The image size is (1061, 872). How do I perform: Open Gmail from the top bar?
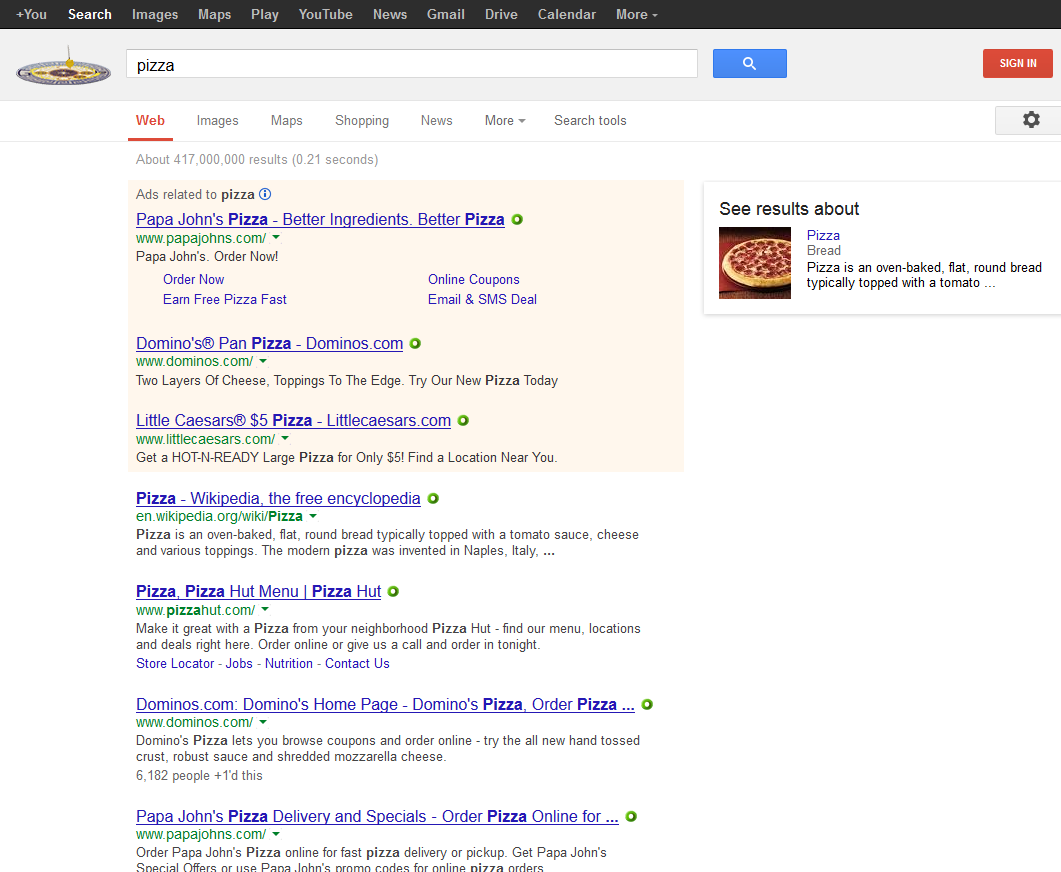tap(446, 14)
